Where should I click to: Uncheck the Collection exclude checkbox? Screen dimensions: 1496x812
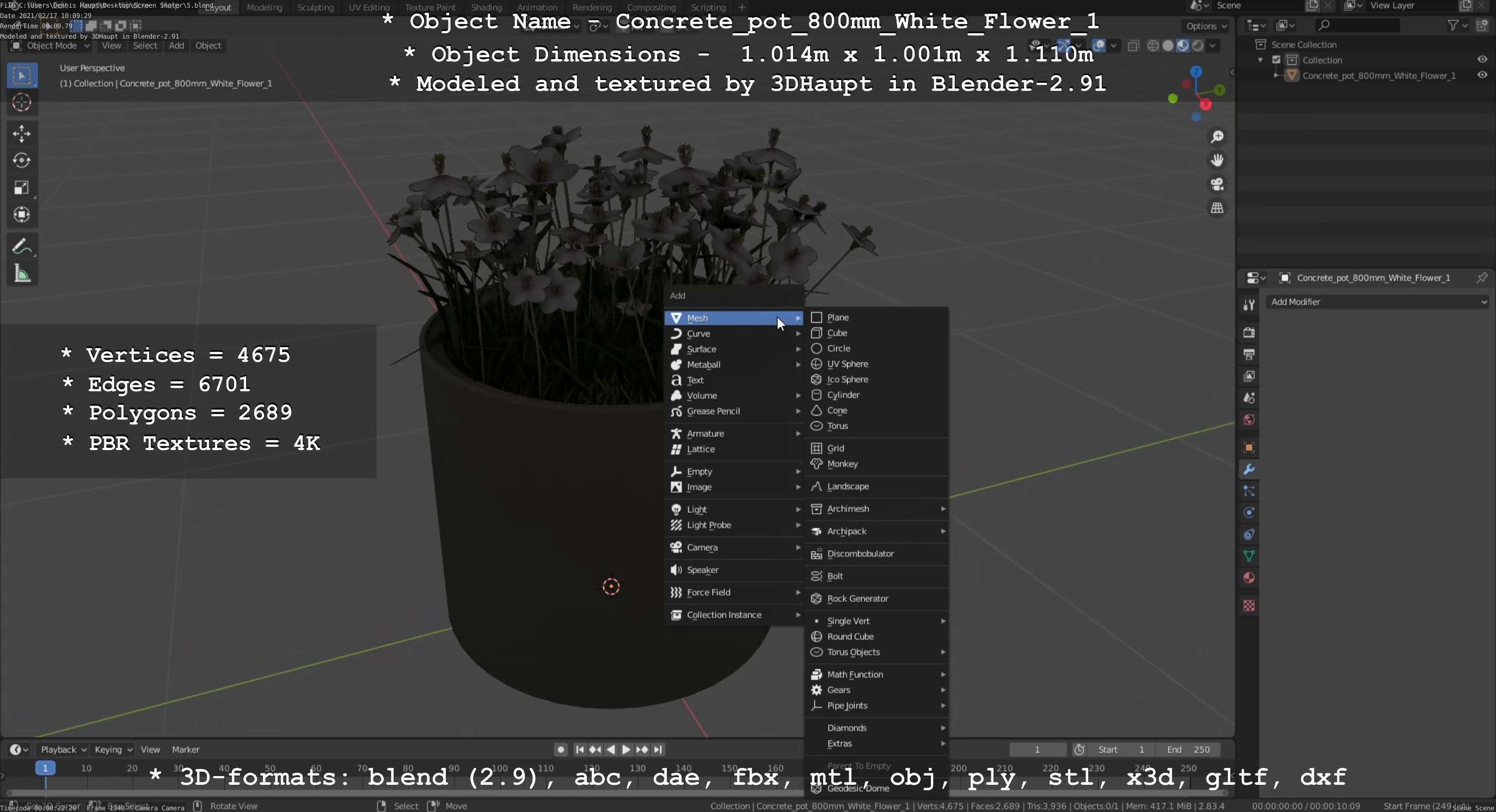pos(1277,60)
